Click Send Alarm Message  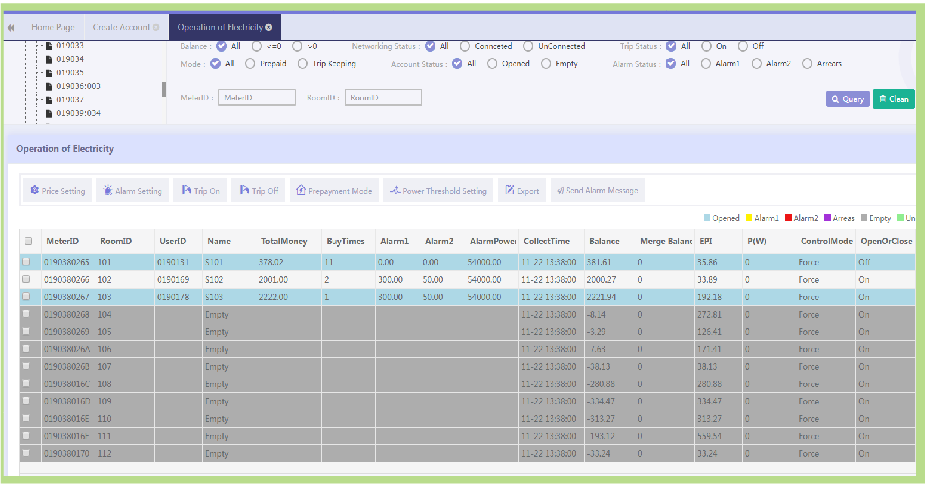(599, 191)
